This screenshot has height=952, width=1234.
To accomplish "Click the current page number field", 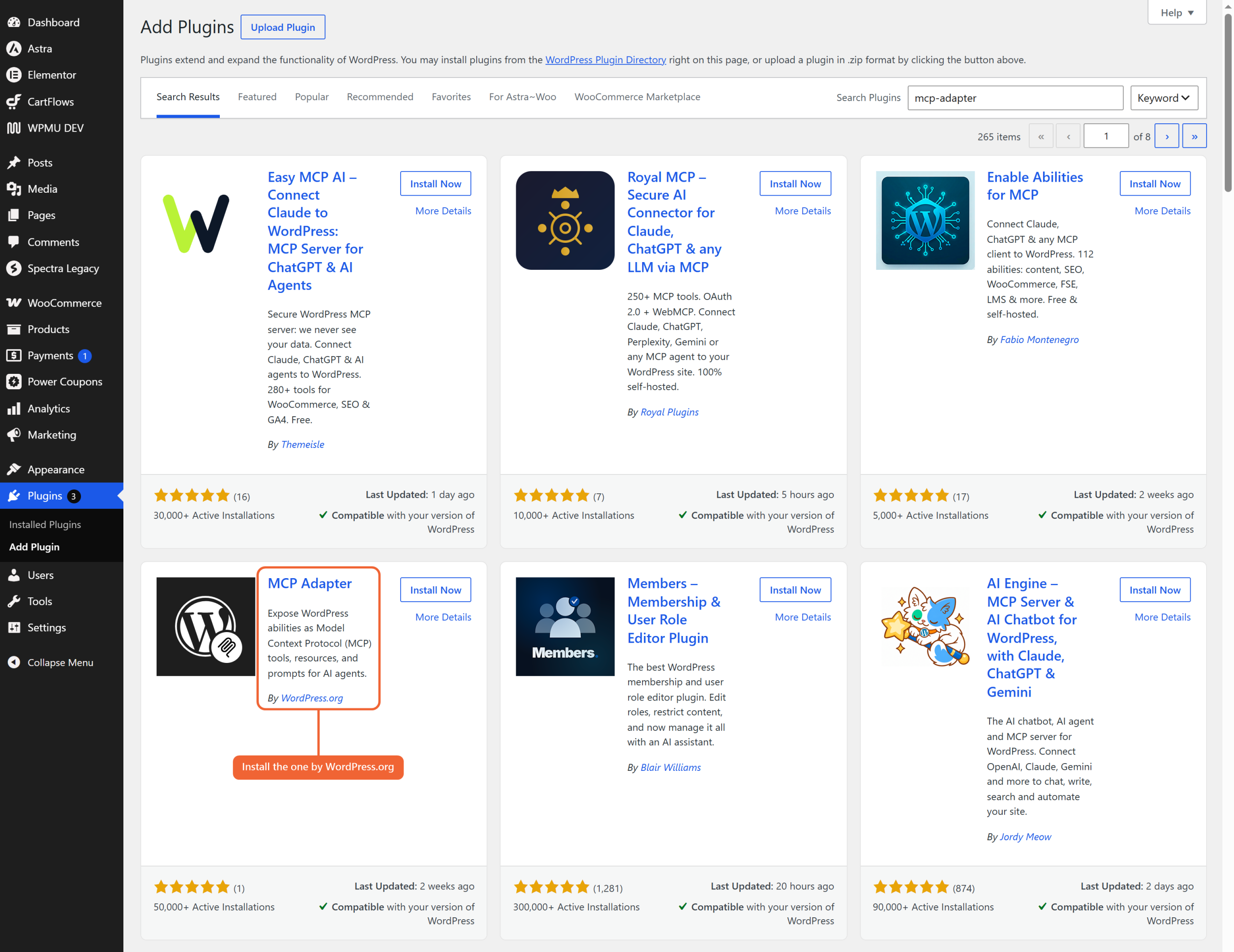I will 1105,136.
